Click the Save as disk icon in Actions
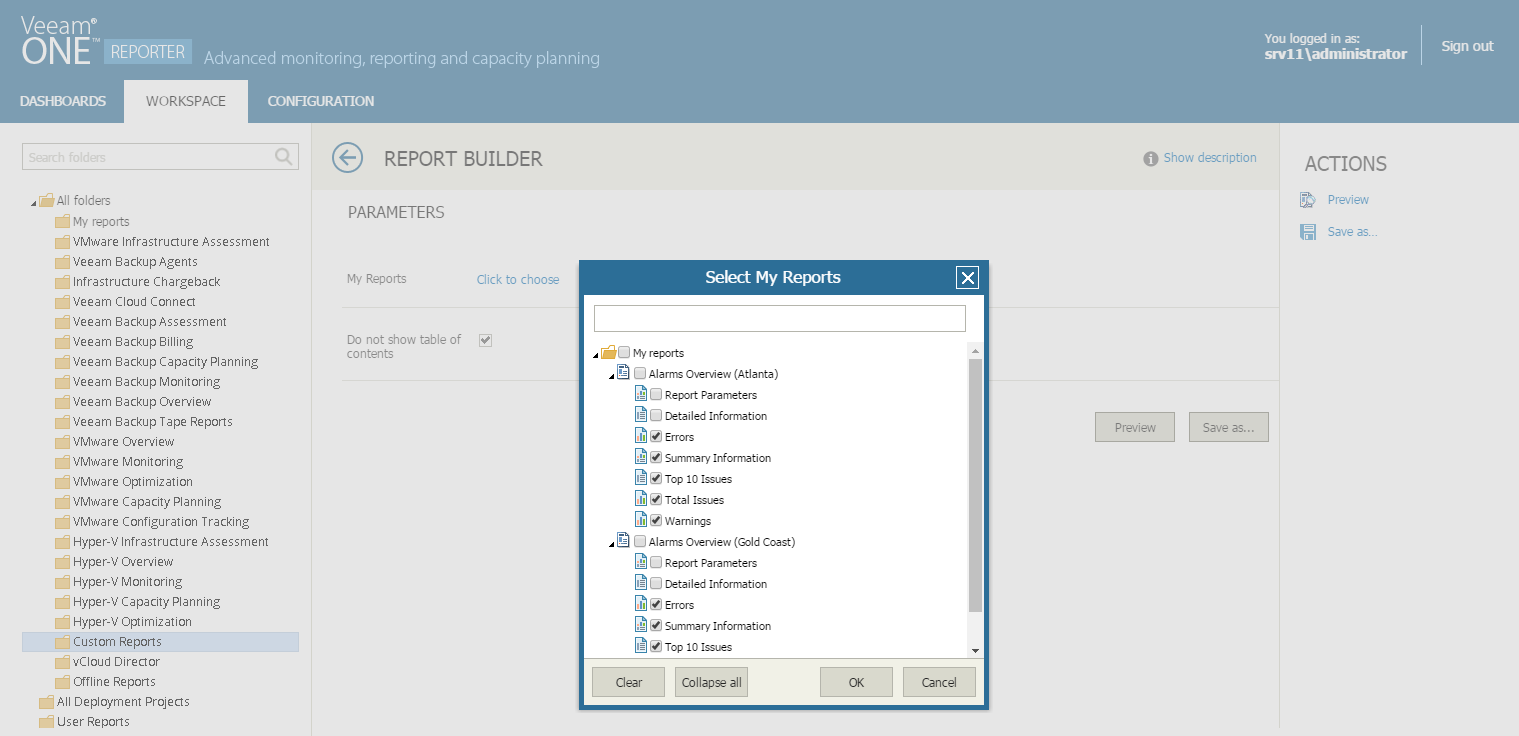 (1308, 232)
